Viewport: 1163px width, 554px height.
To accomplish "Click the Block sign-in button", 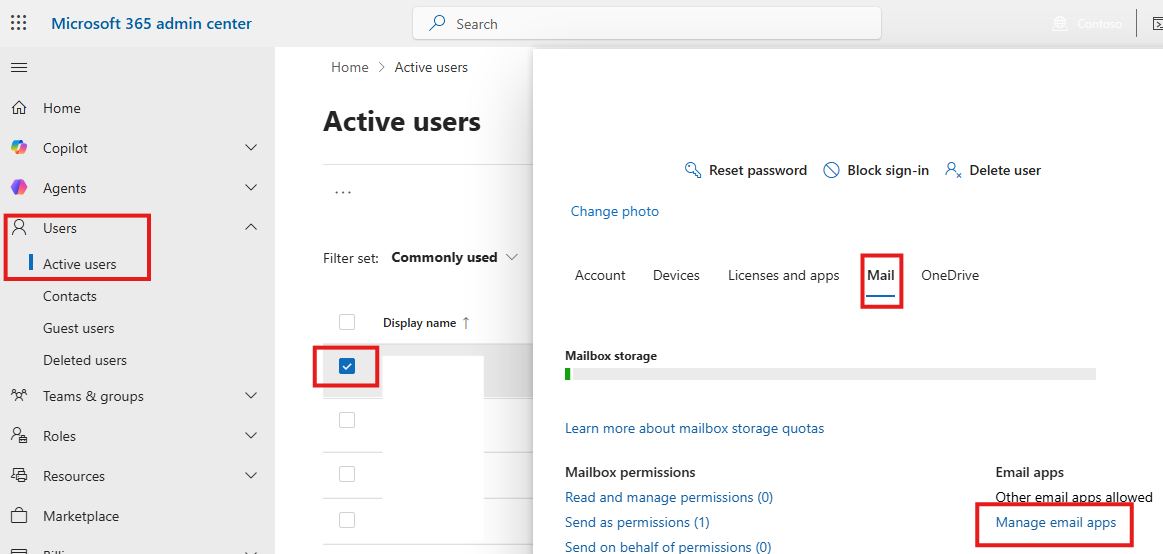I will pyautogui.click(x=876, y=171).
